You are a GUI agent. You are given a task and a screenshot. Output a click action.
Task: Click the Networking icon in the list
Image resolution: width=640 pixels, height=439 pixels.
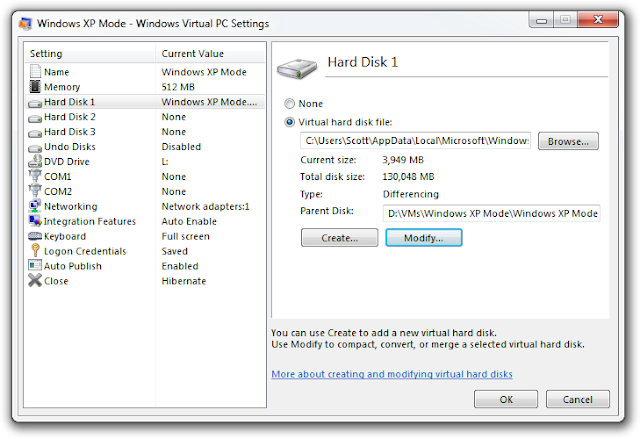coord(35,206)
